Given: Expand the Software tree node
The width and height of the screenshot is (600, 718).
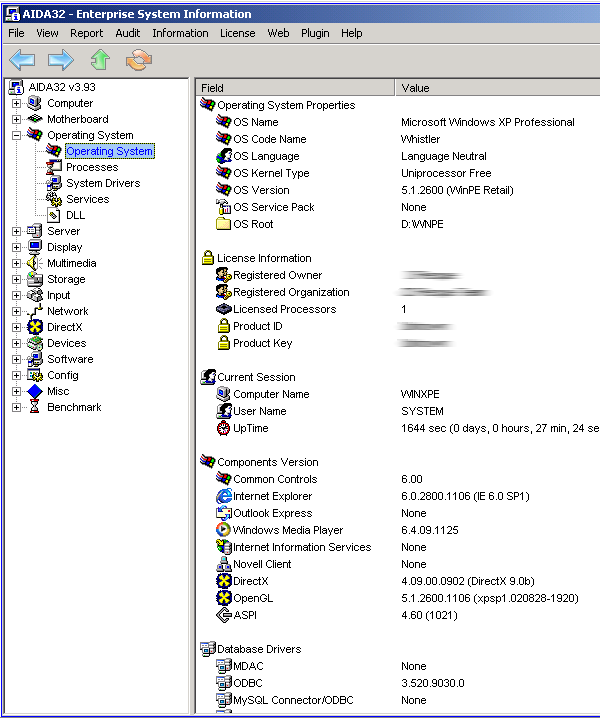Looking at the screenshot, I should [16, 359].
